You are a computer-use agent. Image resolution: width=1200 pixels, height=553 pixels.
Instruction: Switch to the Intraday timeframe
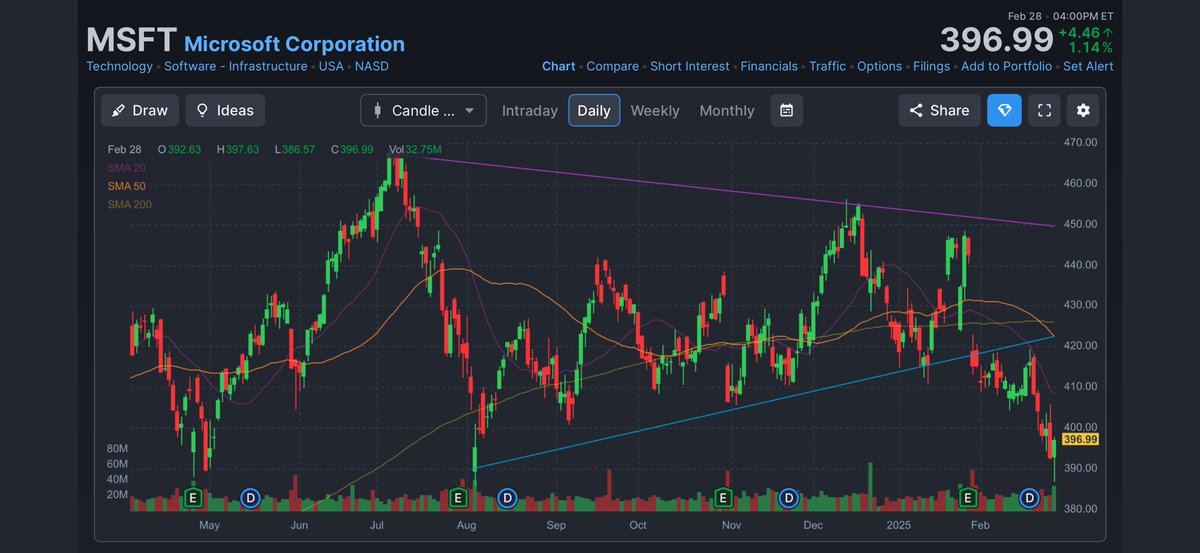[530, 111]
